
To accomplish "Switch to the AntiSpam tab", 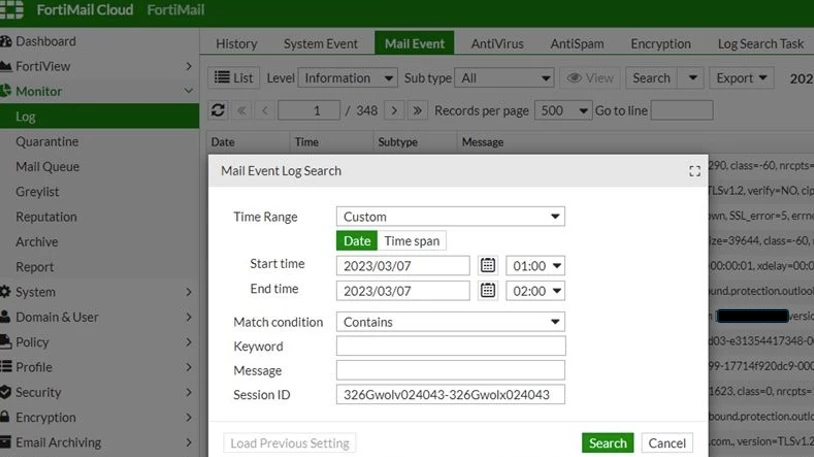I will 577,44.
